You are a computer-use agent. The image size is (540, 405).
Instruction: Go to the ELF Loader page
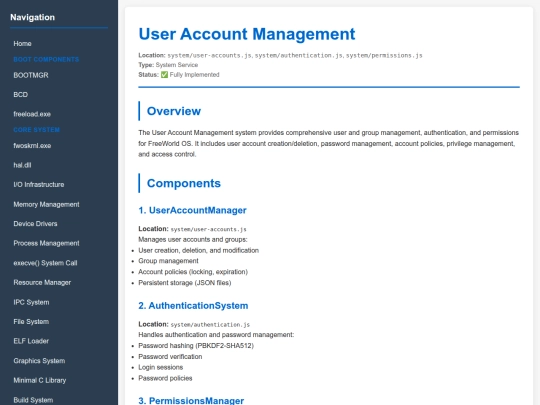click(x=31, y=341)
